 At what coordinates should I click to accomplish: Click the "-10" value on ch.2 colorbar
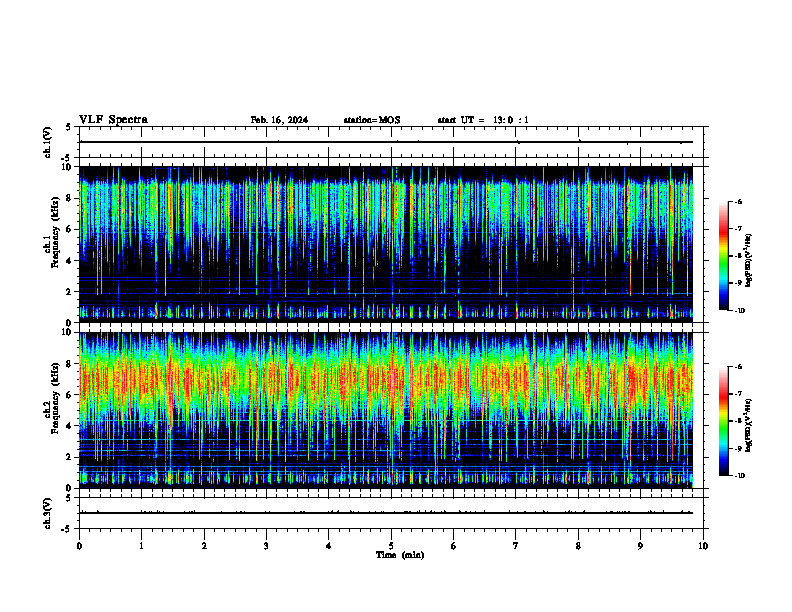click(x=740, y=476)
